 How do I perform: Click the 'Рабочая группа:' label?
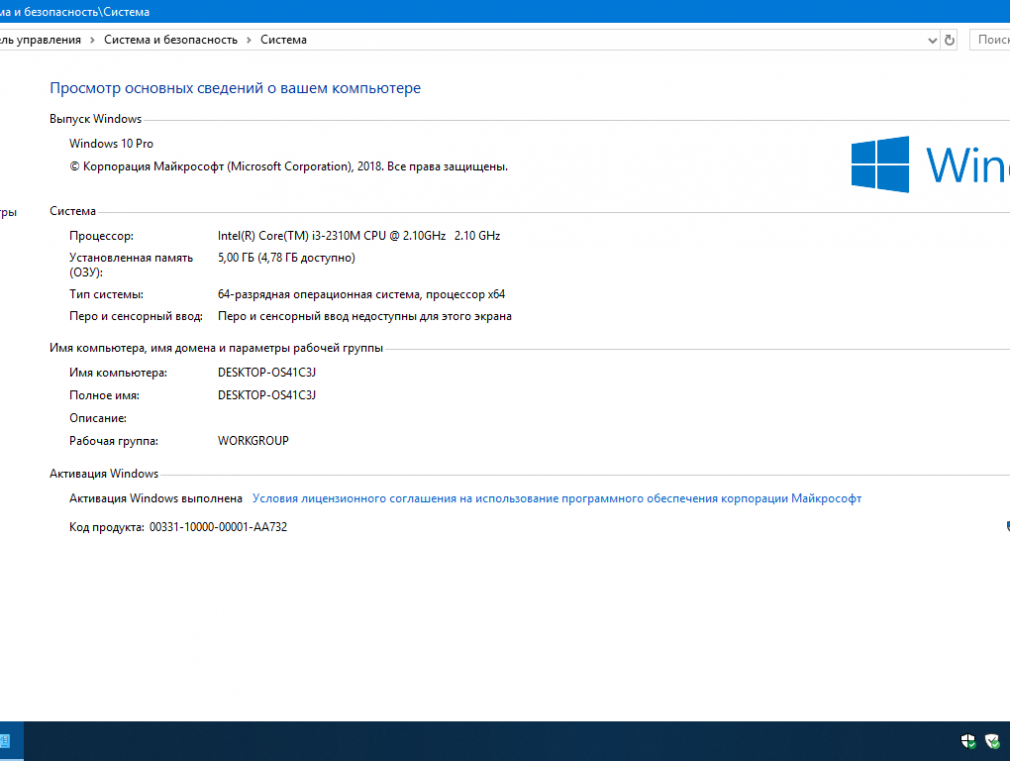point(113,441)
